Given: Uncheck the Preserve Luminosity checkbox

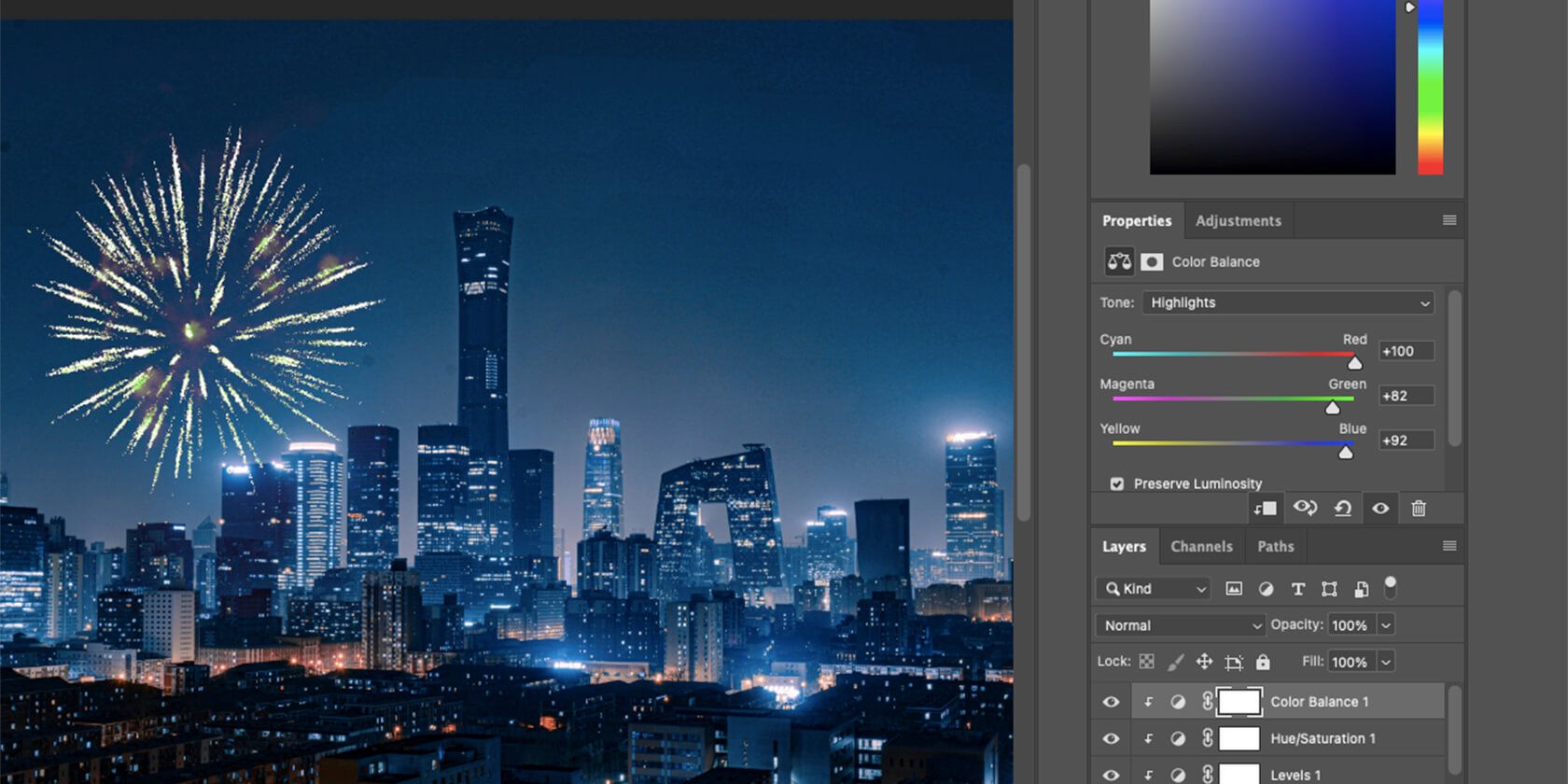Looking at the screenshot, I should click(1117, 483).
